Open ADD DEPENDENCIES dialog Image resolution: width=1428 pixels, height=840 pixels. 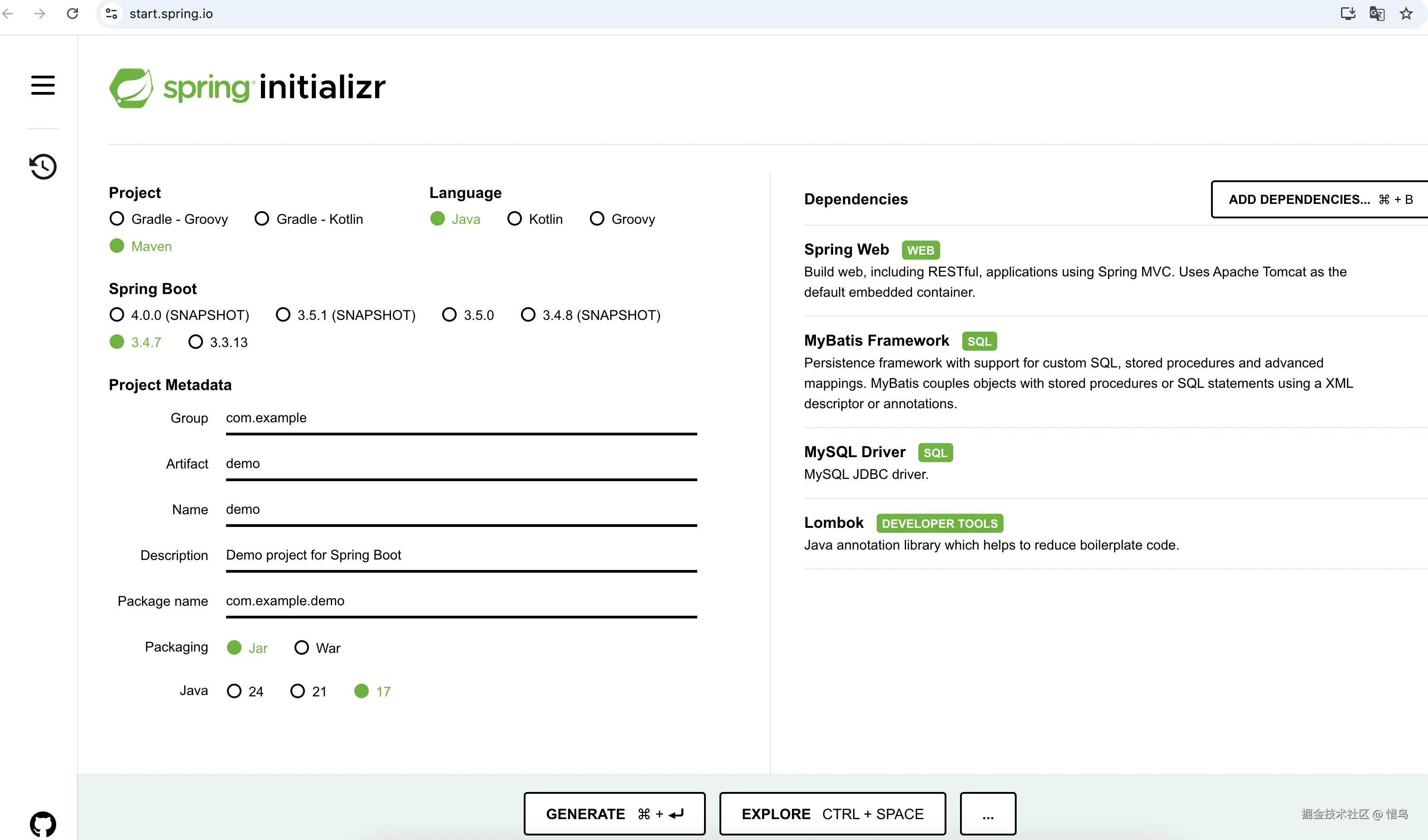(x=1319, y=199)
